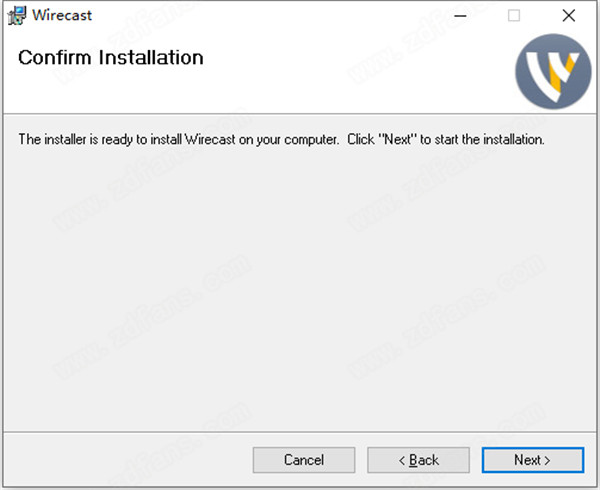Click the quoted "Next" word in instructions
The height and width of the screenshot is (490, 600).
point(398,139)
